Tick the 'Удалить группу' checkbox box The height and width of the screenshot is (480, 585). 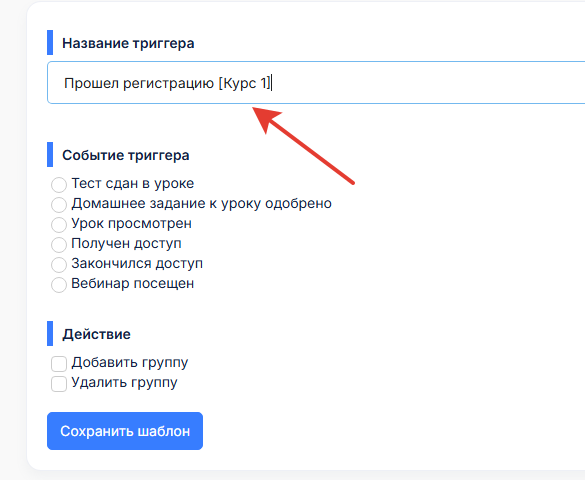59,384
